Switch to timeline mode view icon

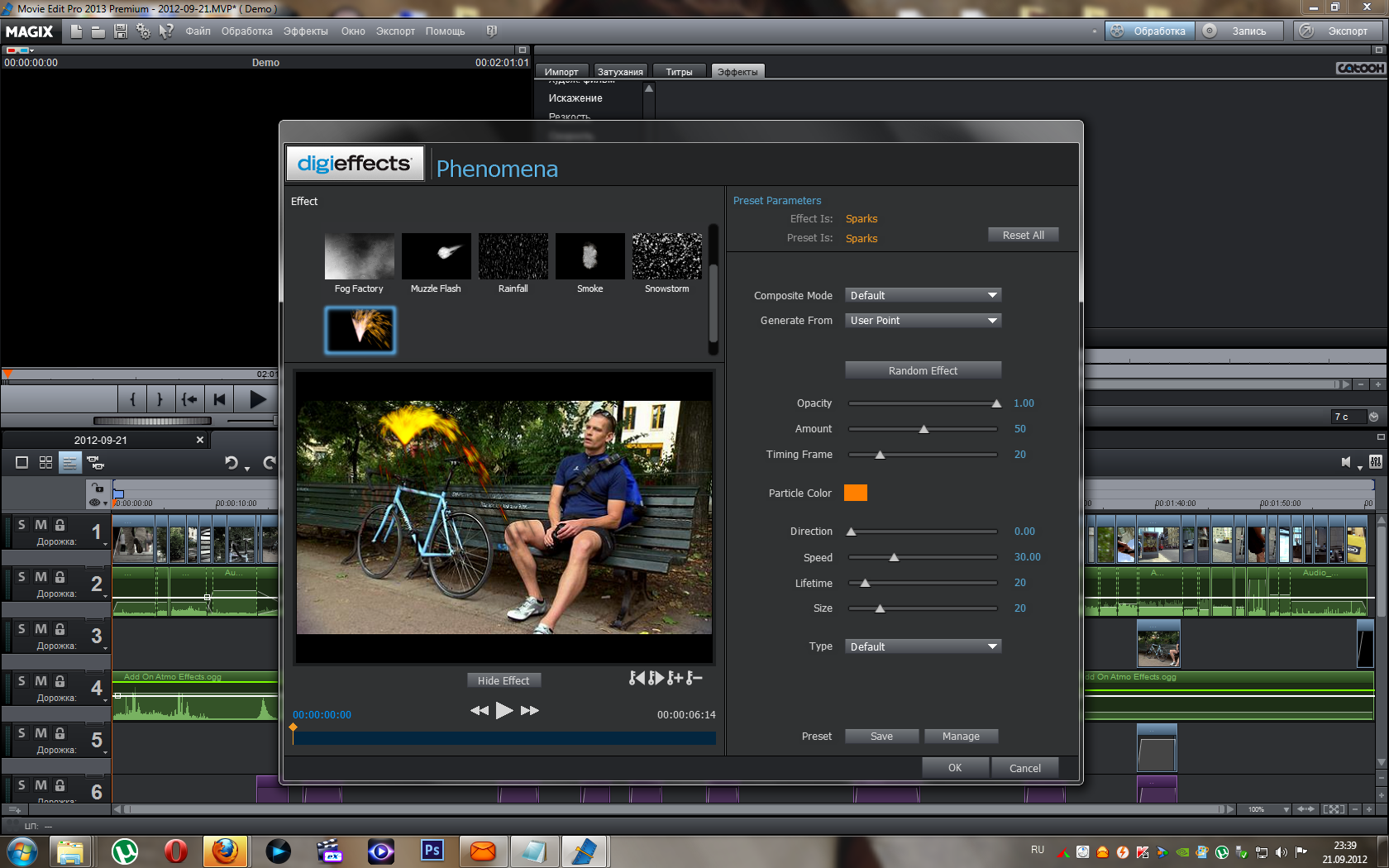point(69,463)
